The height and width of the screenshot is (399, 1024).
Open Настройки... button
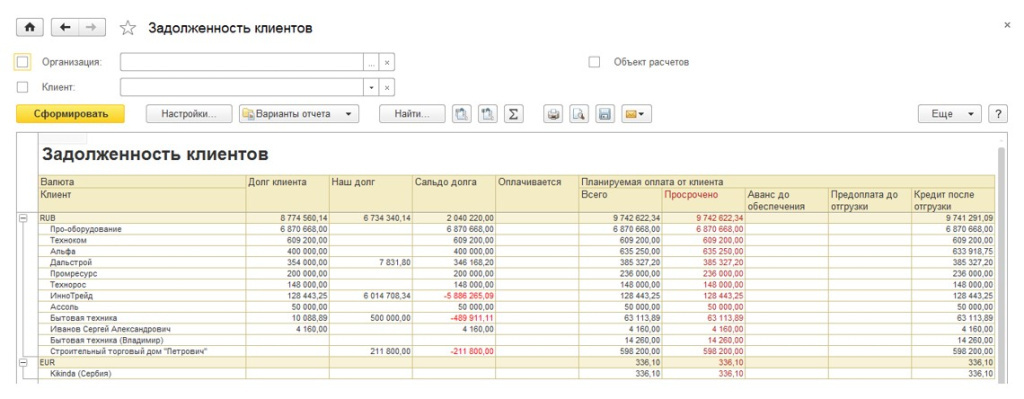point(189,114)
